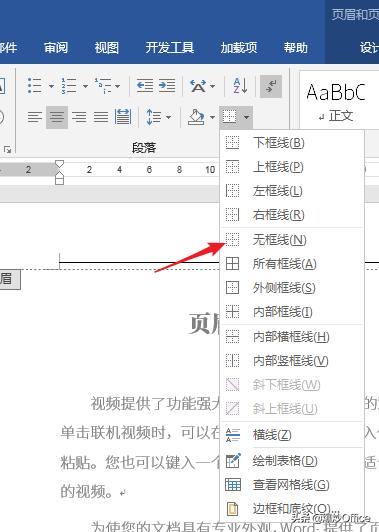Toggle 查看网格线(G) view gridlines
This screenshot has width=379, height=532.
(x=292, y=484)
